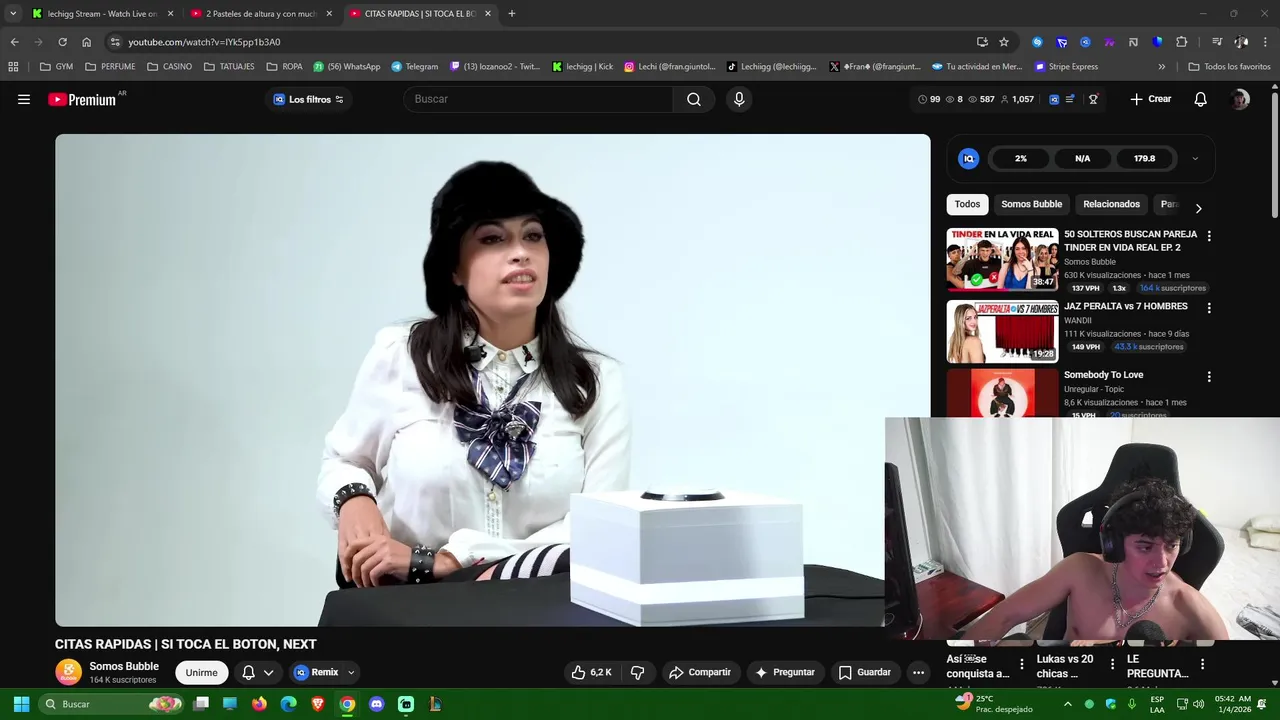The height and width of the screenshot is (720, 1280).
Task: Open Somos Bubble channel name link
Action: pyautogui.click(x=124, y=666)
